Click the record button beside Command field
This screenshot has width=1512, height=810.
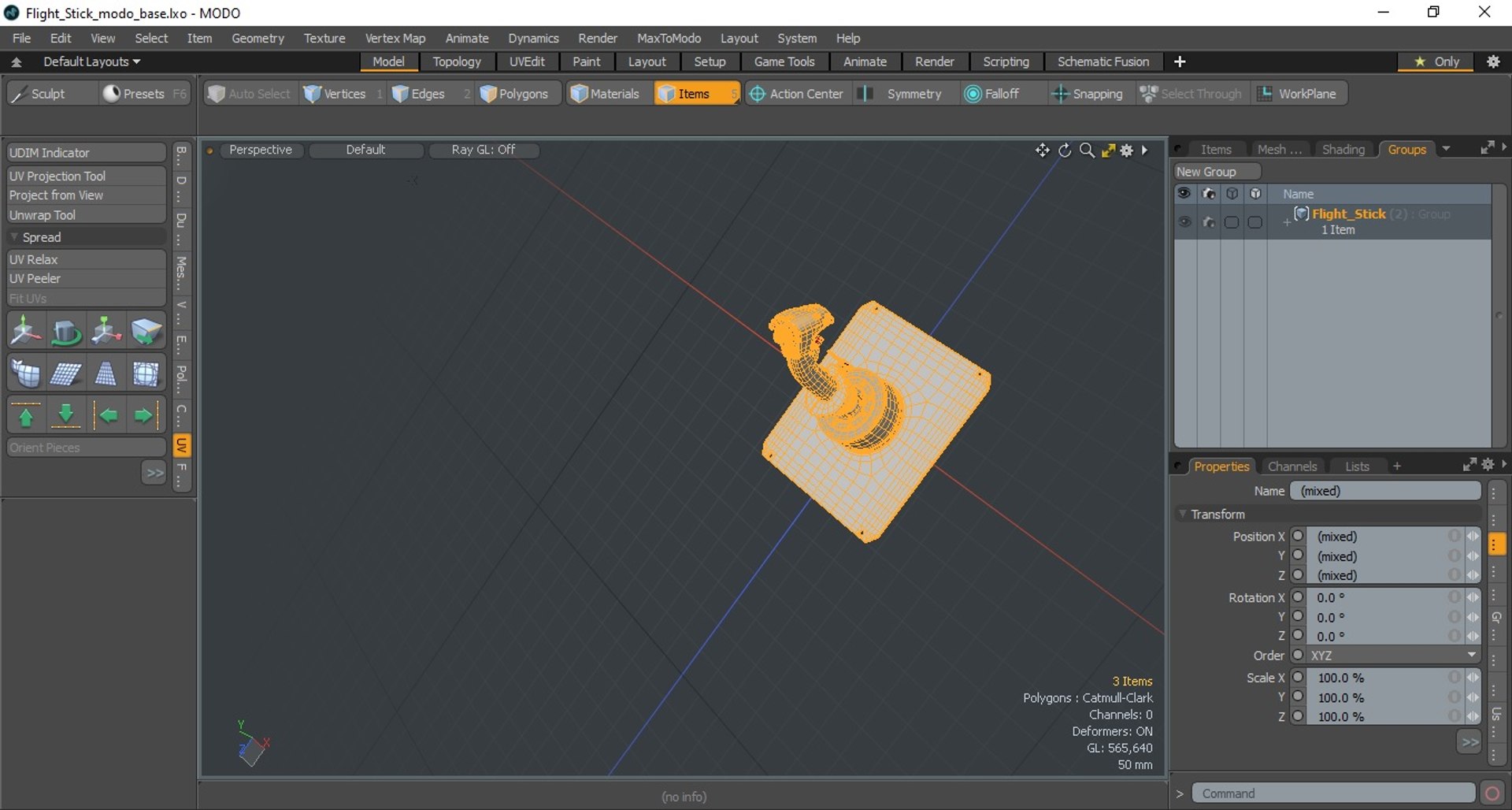click(1492, 793)
